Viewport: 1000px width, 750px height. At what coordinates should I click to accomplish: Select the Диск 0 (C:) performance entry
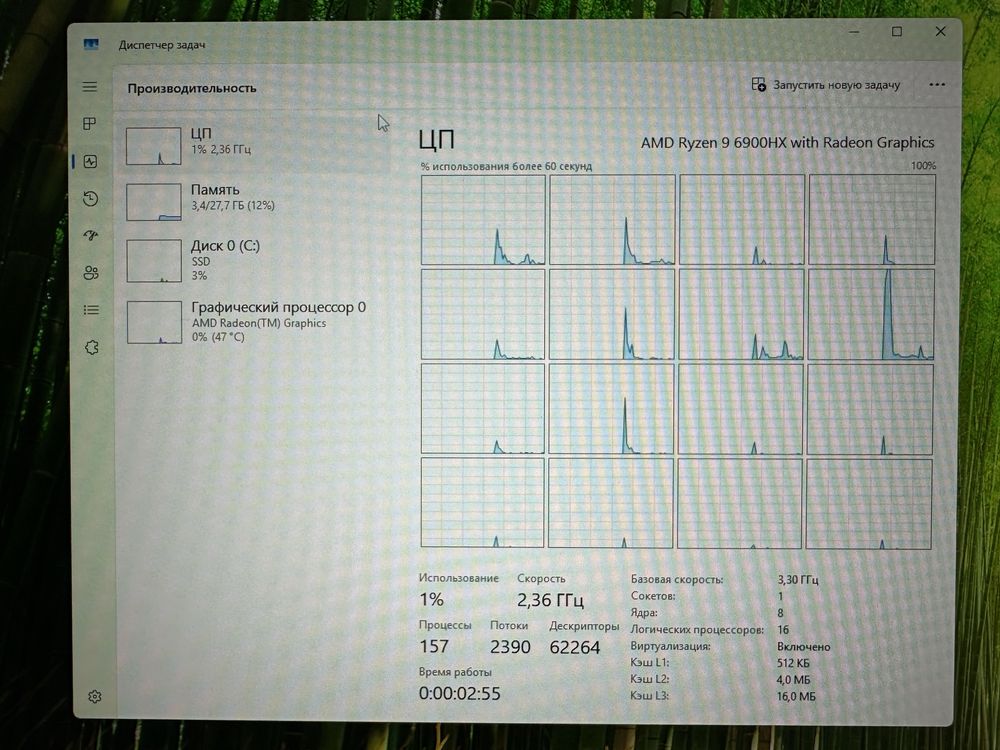pos(253,260)
